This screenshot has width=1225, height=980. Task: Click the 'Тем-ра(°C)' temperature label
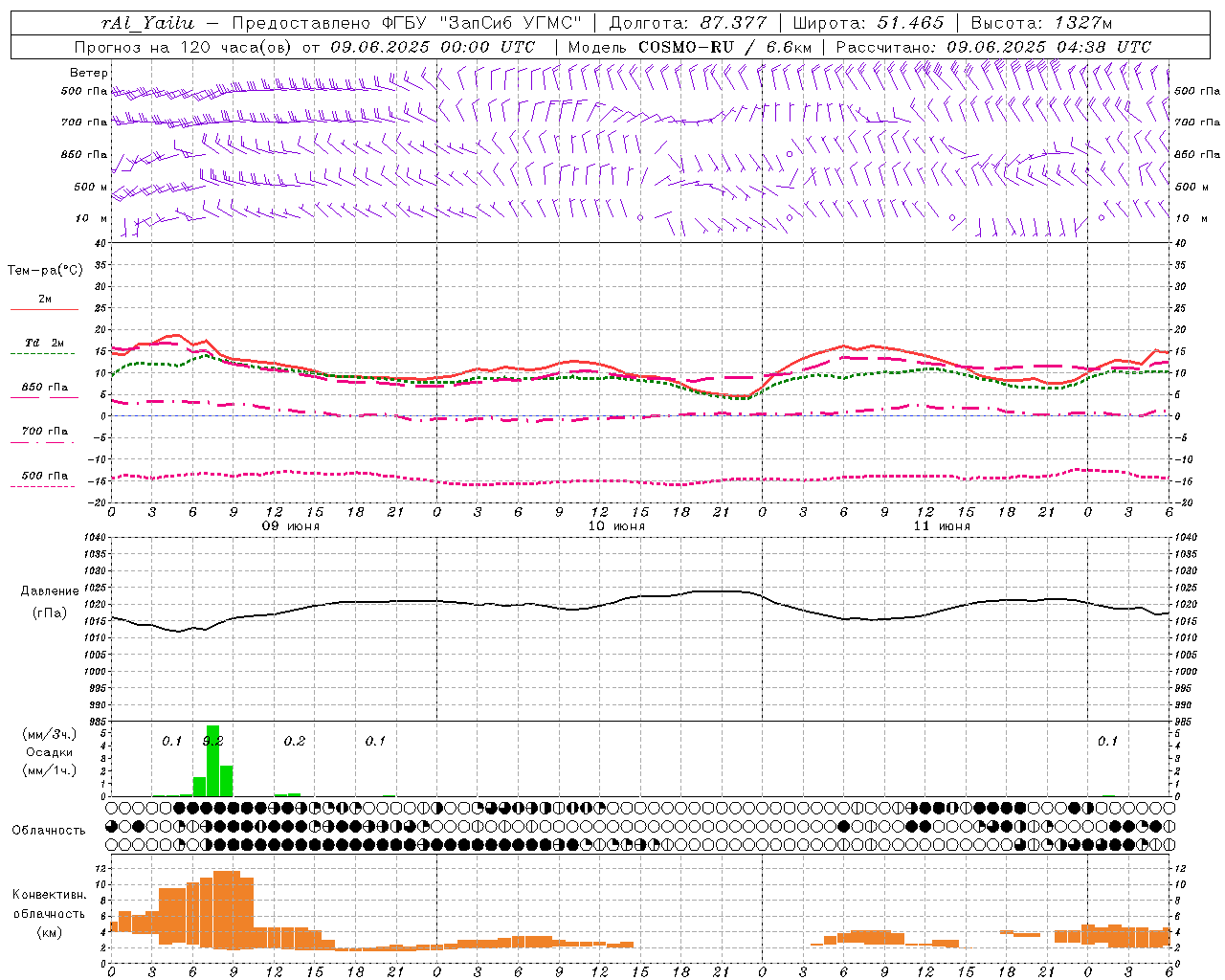(45, 271)
